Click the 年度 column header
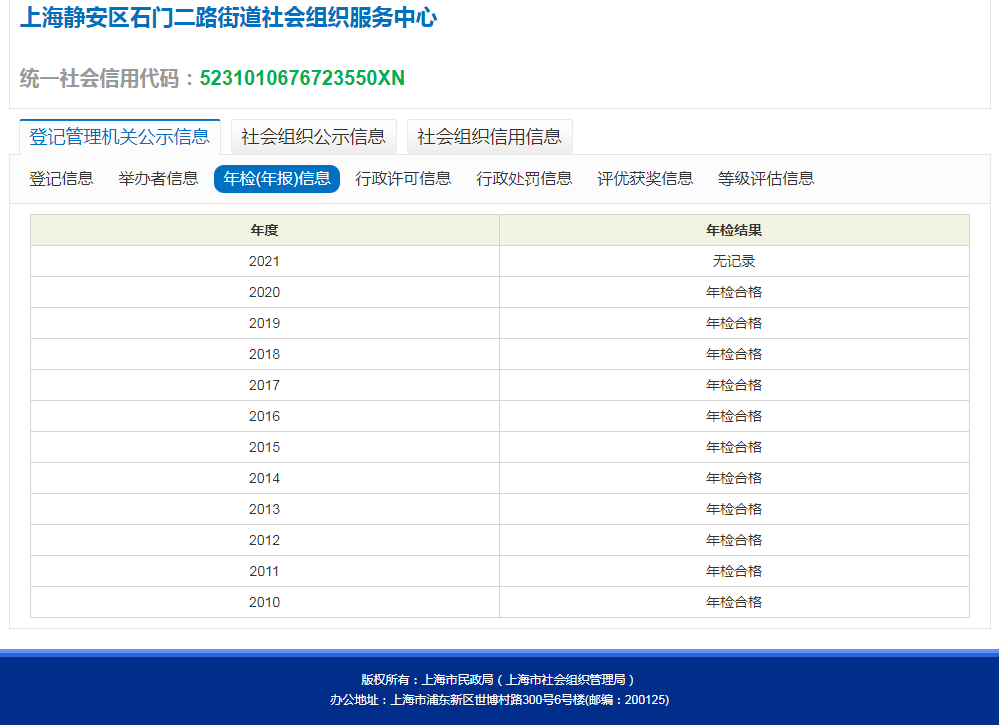 [264, 230]
